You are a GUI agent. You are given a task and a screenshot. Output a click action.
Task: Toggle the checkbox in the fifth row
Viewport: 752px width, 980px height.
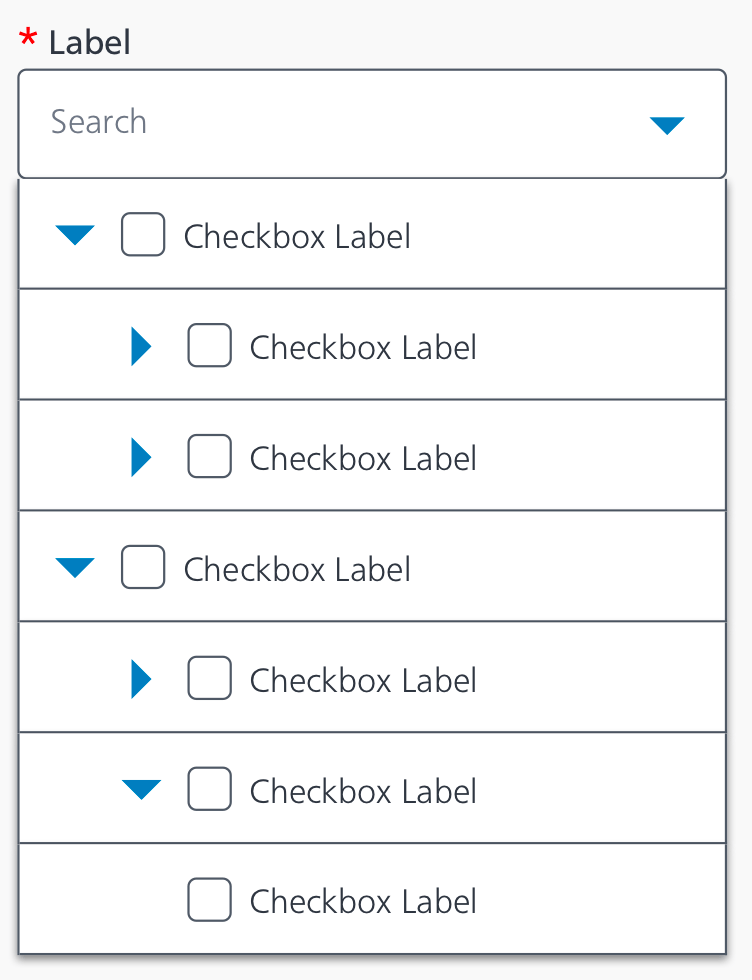(x=209, y=679)
